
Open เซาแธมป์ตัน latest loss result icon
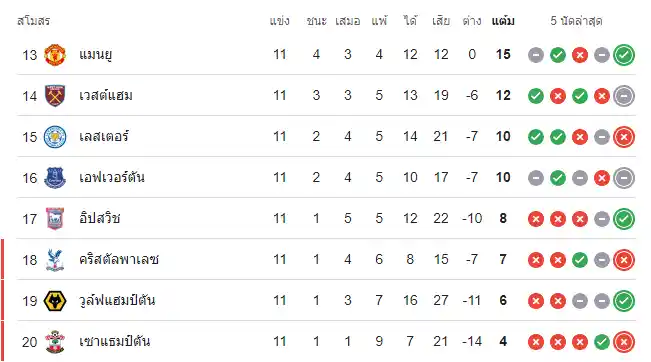coord(624,342)
